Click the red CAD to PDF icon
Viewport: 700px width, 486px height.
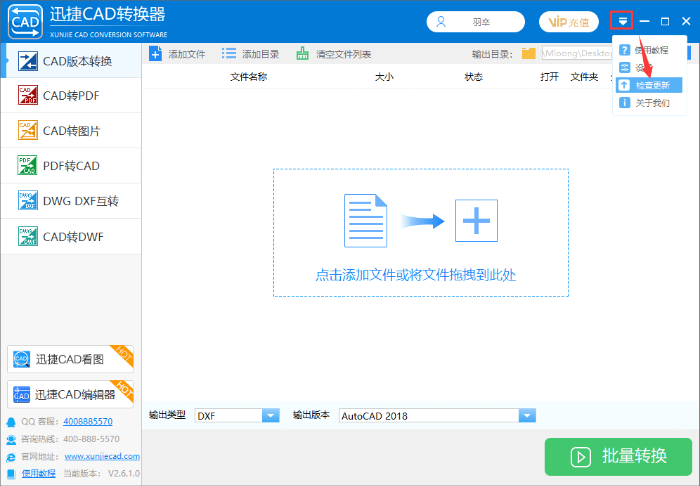[x=28, y=95]
